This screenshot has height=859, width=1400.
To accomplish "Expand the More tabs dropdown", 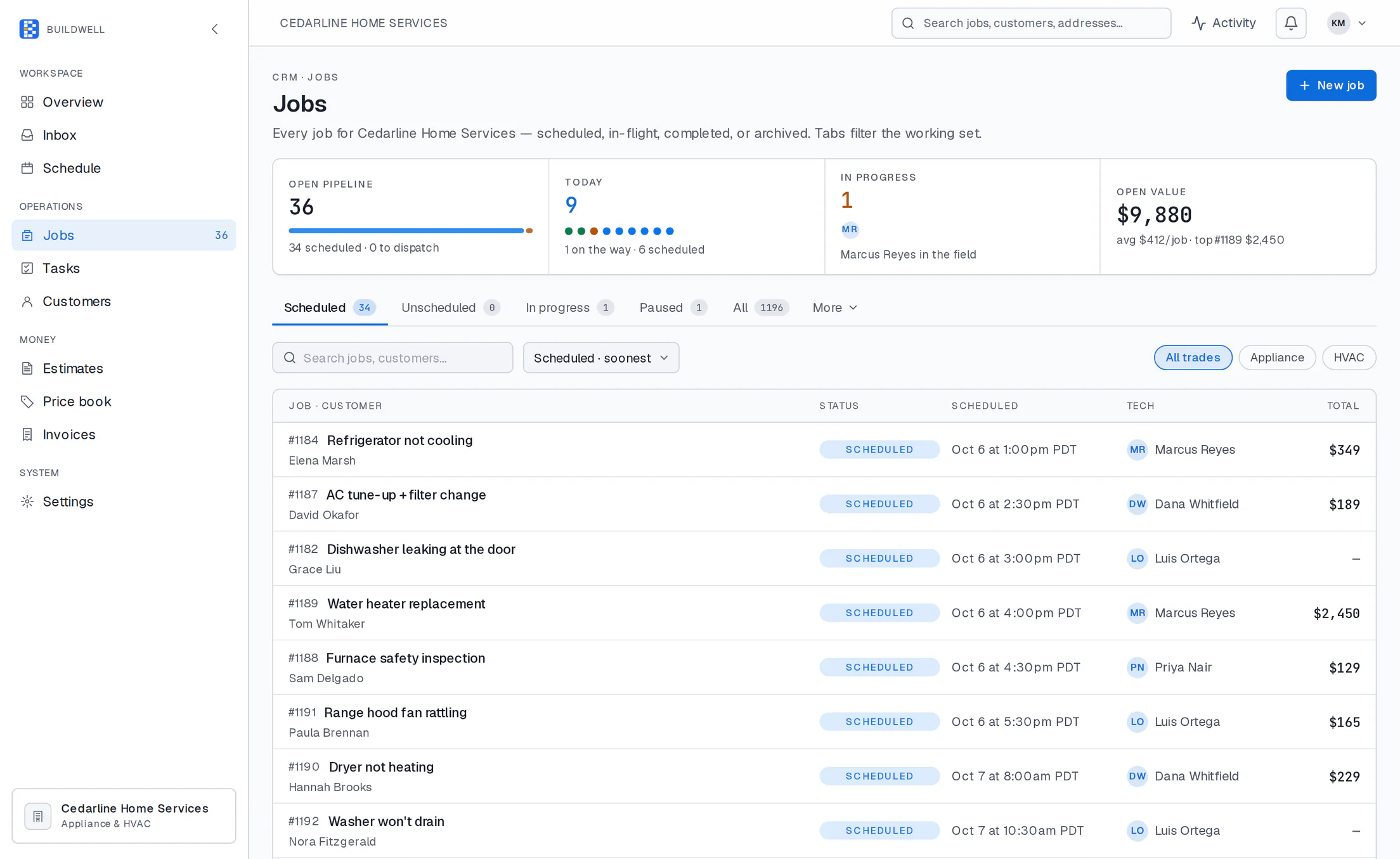I will 835,307.
